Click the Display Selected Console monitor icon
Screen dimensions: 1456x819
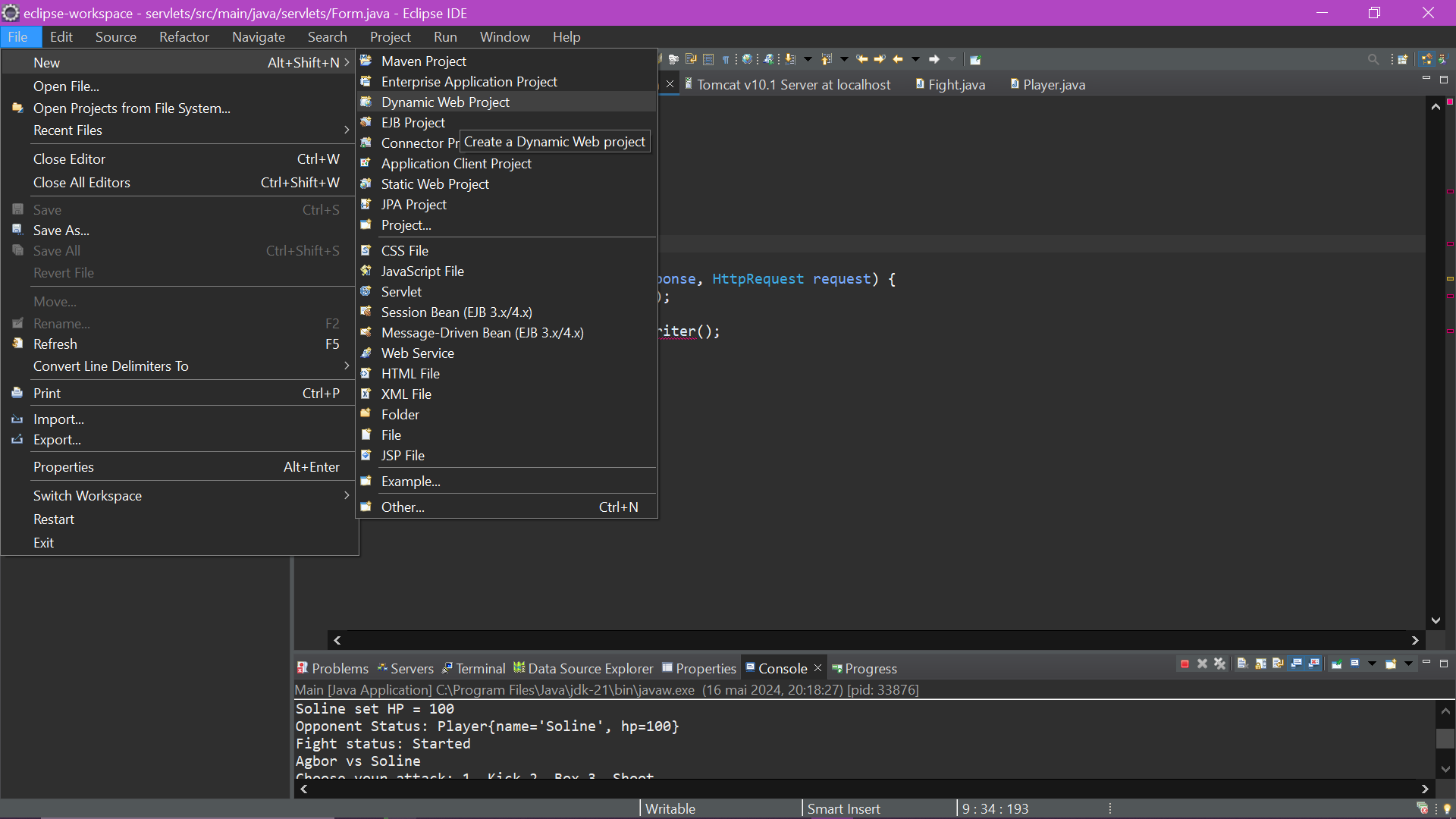click(x=1354, y=663)
